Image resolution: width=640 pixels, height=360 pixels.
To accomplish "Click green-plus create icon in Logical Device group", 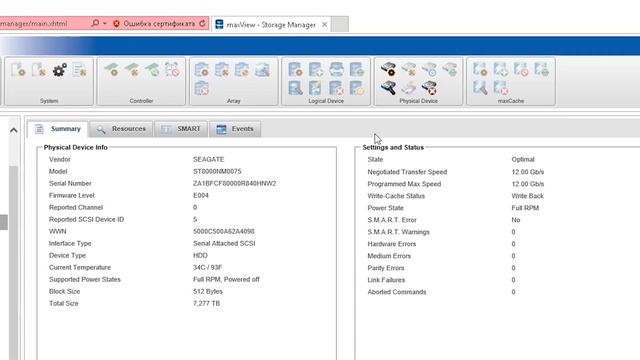I will coord(316,70).
